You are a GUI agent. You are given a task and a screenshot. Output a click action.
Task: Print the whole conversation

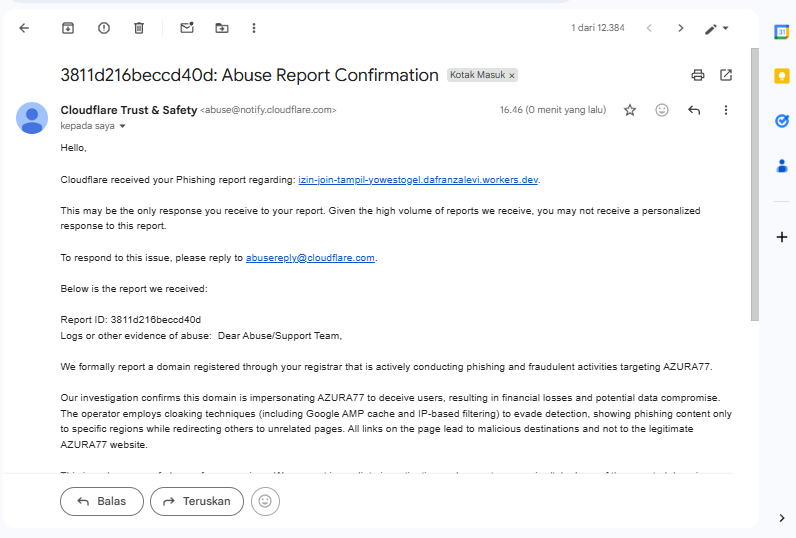point(698,75)
